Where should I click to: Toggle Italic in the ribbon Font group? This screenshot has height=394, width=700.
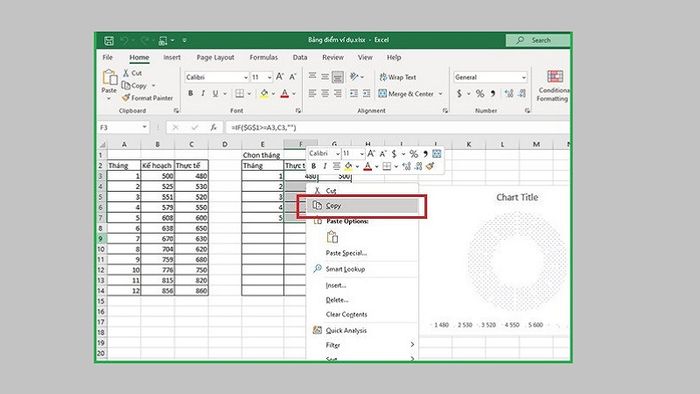[x=203, y=93]
